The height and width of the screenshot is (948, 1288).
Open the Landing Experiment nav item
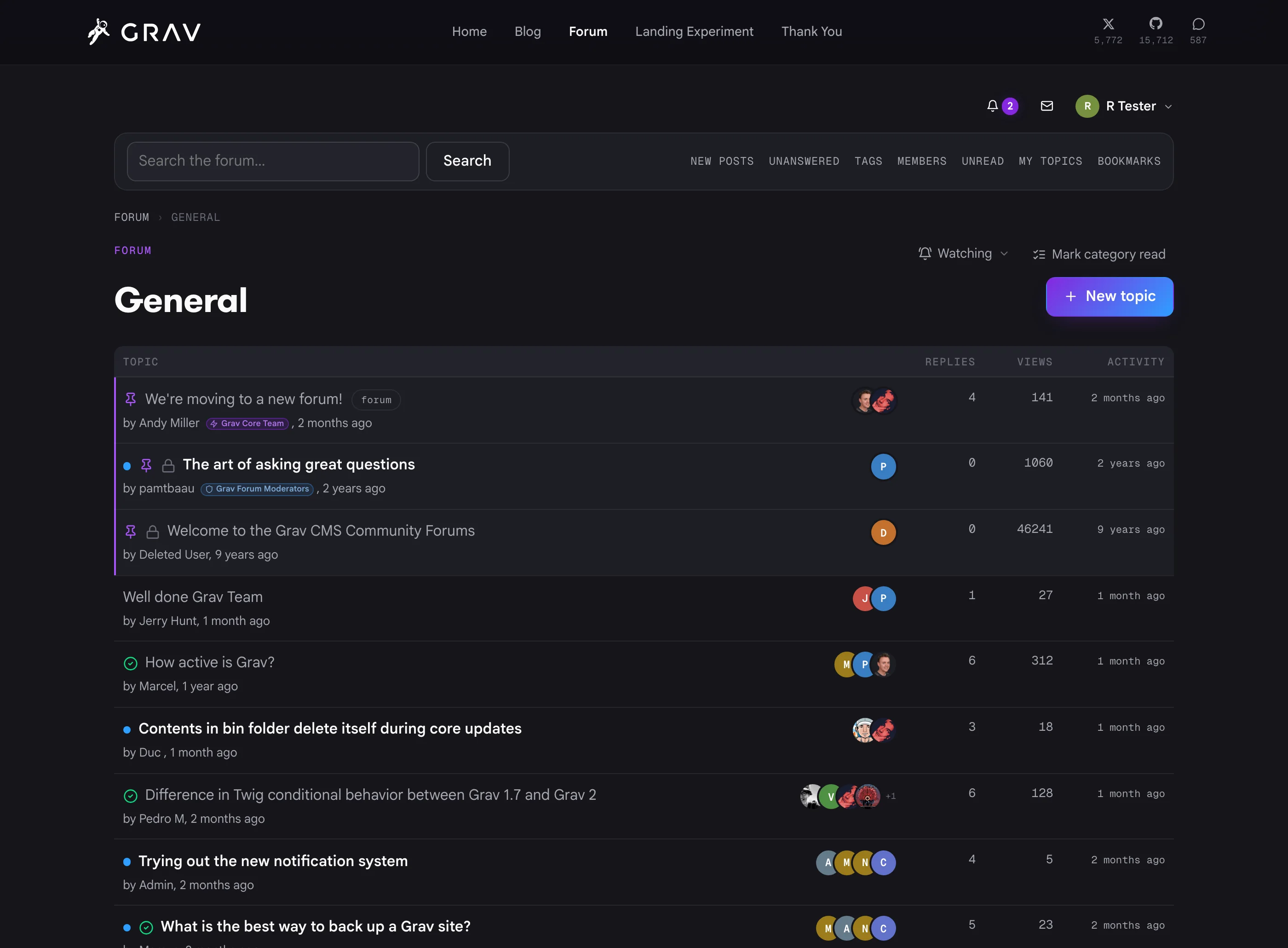point(694,32)
